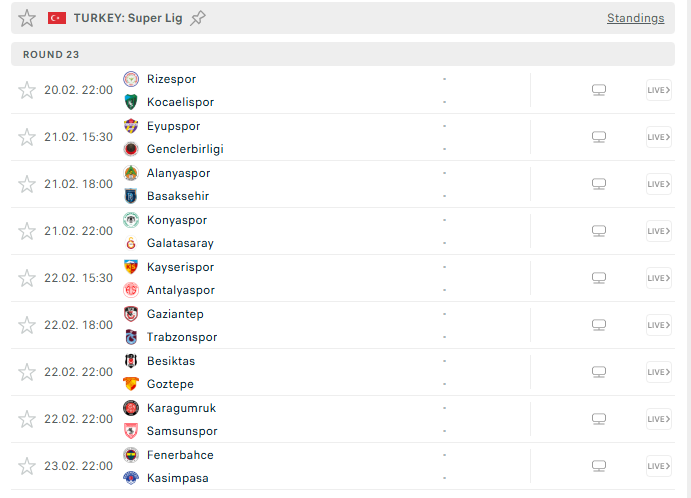691x498 pixels.
Task: Open the Standings link
Action: (x=635, y=18)
